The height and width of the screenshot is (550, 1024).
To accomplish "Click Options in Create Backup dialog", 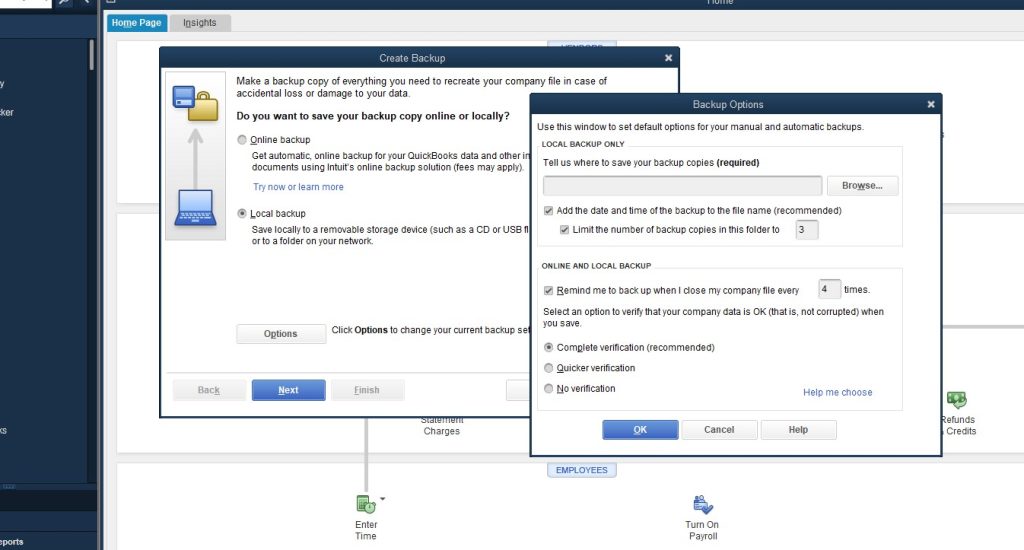I will point(281,334).
